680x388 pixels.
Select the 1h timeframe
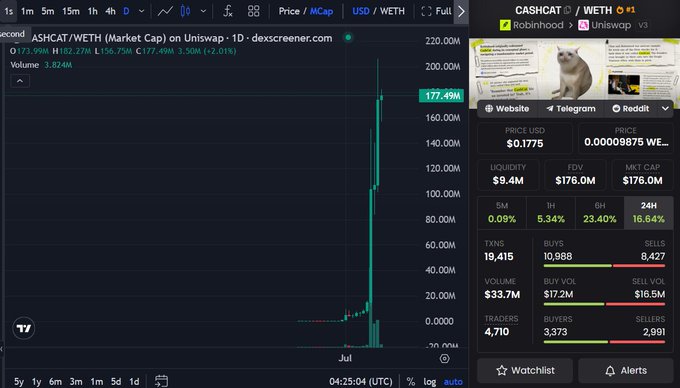(93, 11)
